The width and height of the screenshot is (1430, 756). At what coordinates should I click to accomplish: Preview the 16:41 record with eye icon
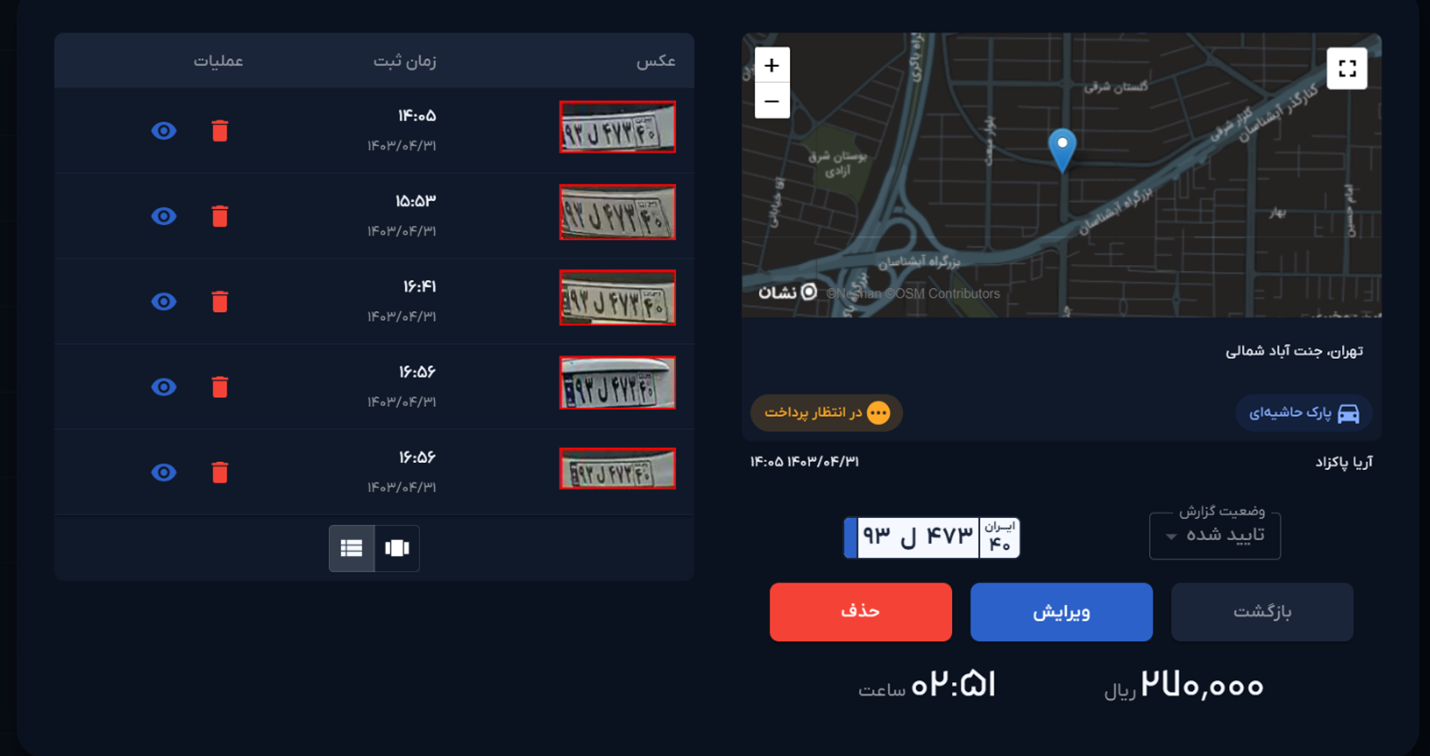164,302
